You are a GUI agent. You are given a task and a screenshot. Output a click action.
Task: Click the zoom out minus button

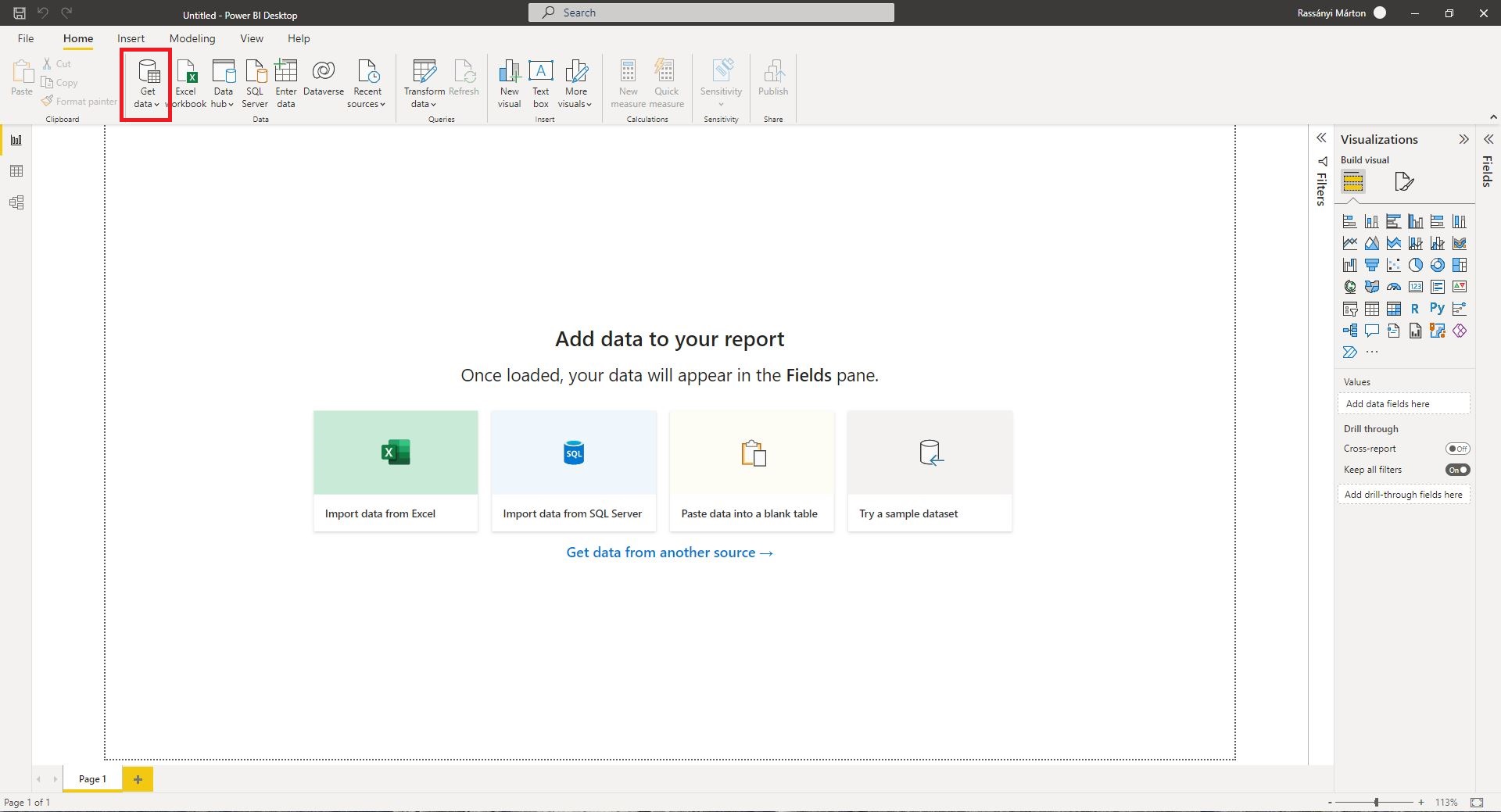click(1330, 803)
